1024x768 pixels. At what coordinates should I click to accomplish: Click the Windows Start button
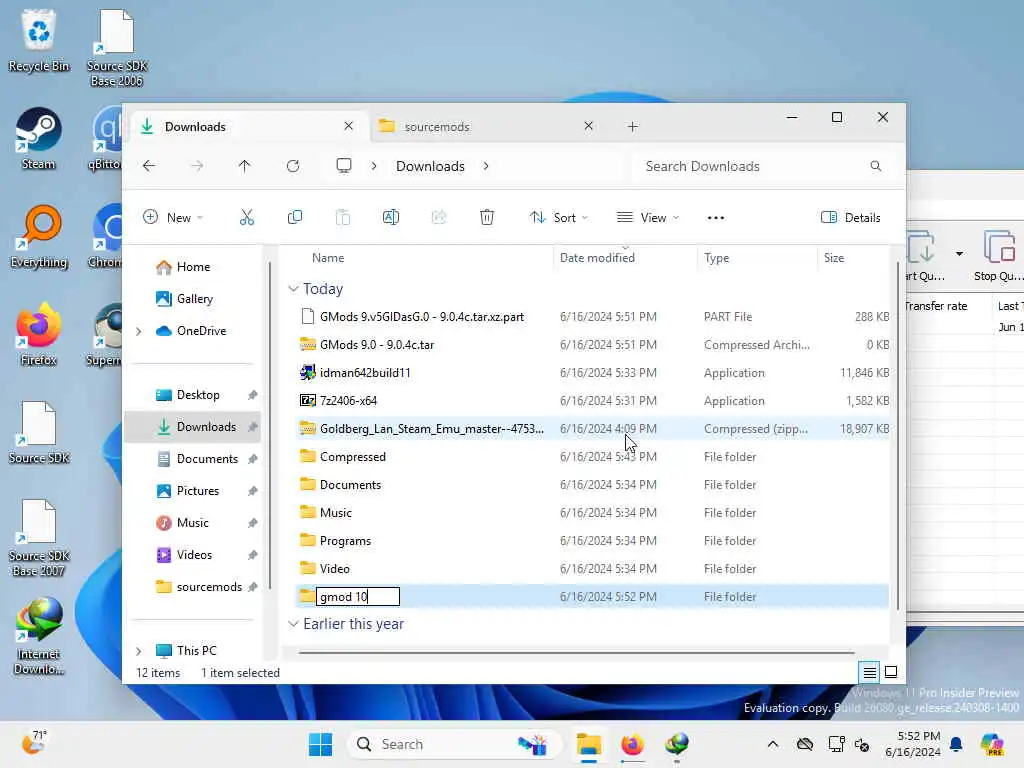(x=320, y=744)
